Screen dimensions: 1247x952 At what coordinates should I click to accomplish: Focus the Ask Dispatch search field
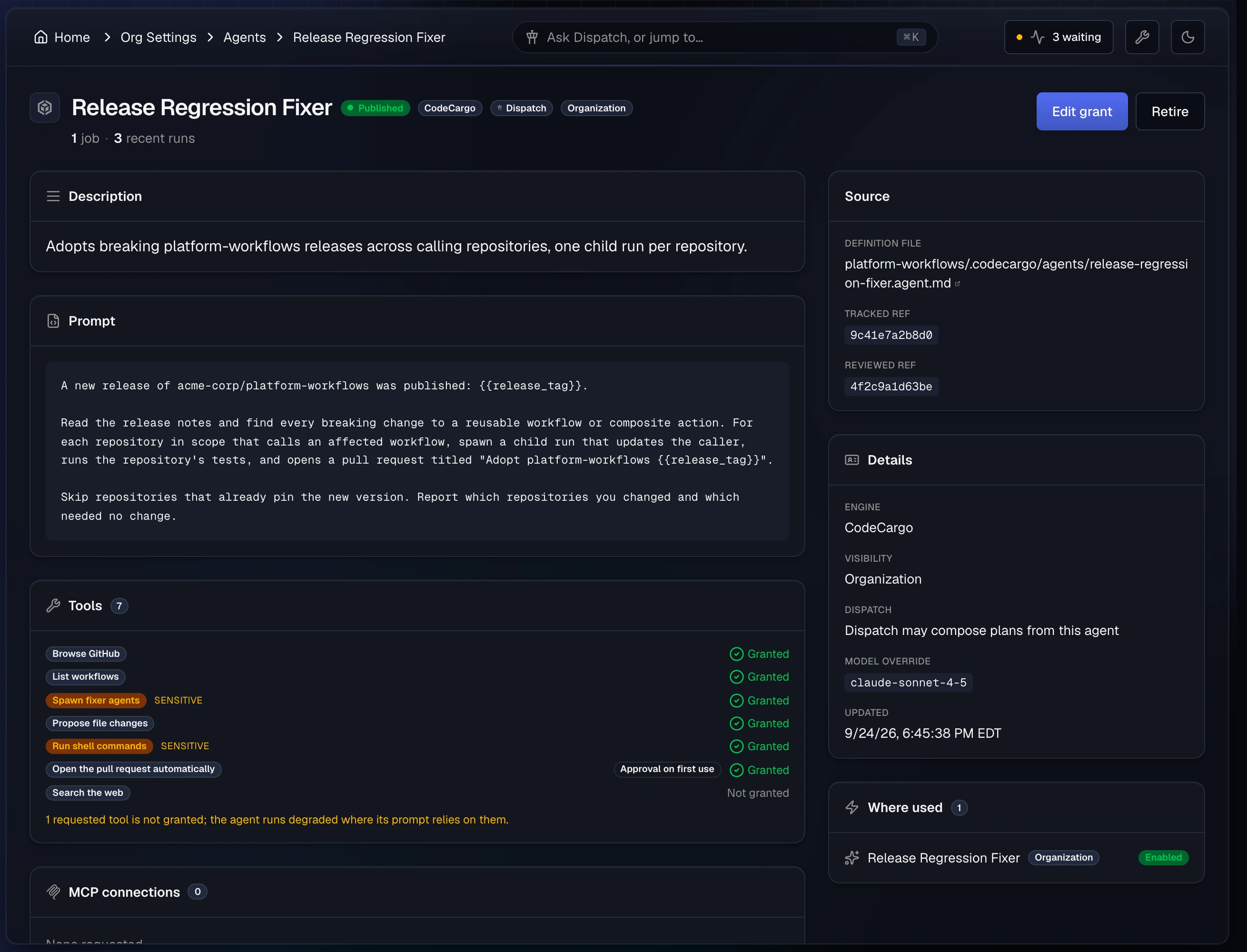tap(724, 37)
